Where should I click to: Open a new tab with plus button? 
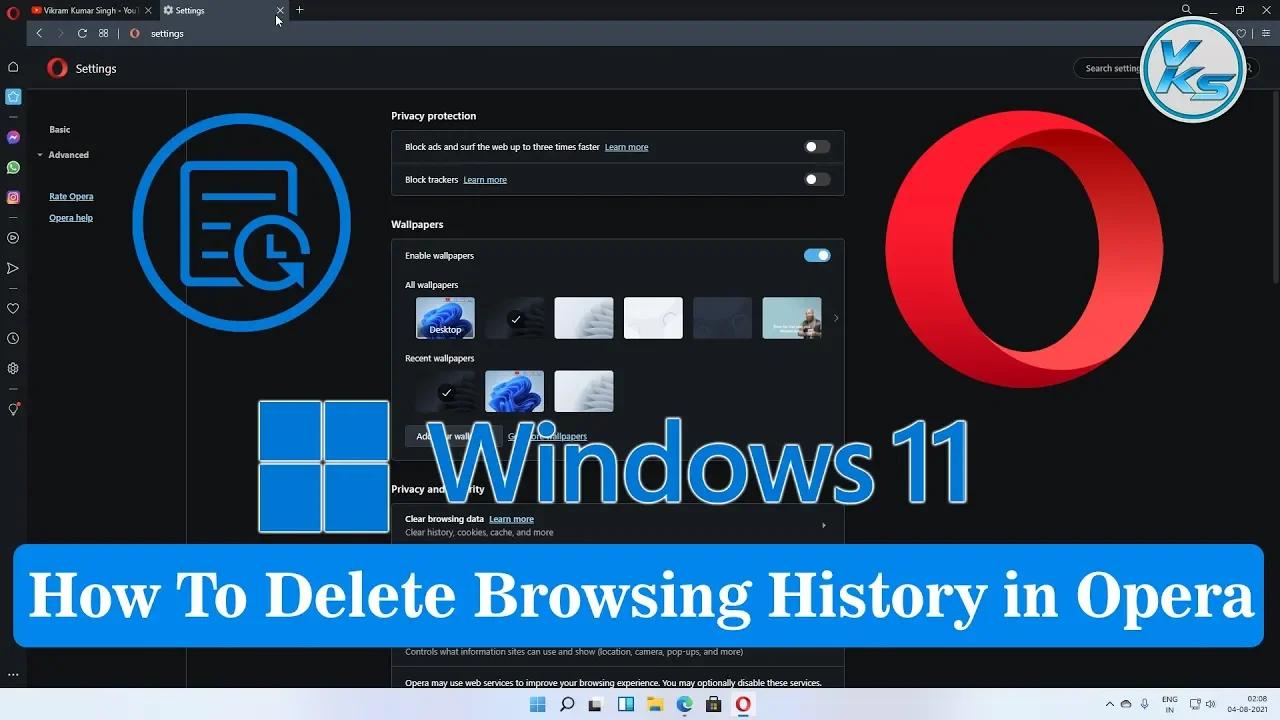click(299, 10)
